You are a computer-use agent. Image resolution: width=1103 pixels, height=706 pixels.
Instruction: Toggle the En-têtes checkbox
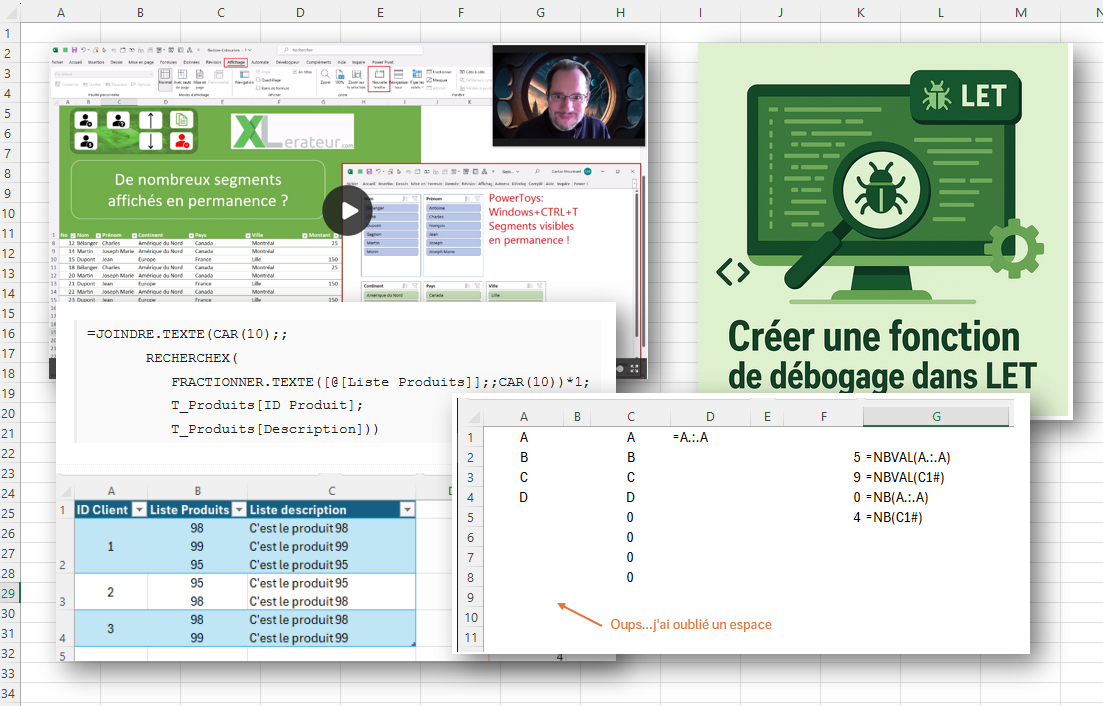tap(295, 72)
